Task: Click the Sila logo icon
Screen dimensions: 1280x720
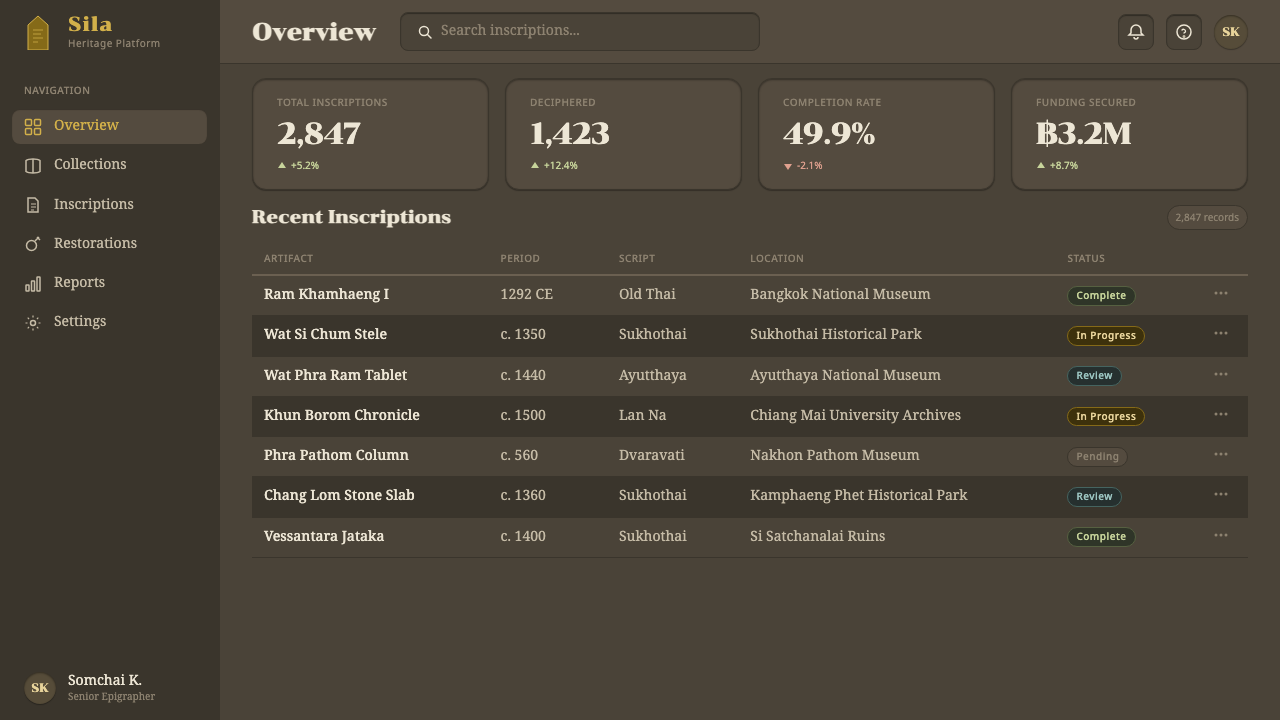Action: (x=37, y=33)
